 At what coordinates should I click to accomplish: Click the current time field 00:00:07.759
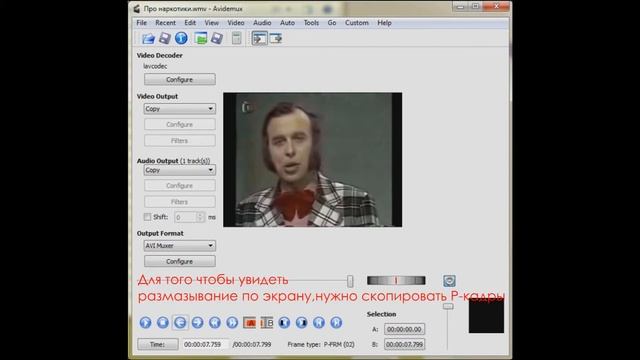coord(205,344)
